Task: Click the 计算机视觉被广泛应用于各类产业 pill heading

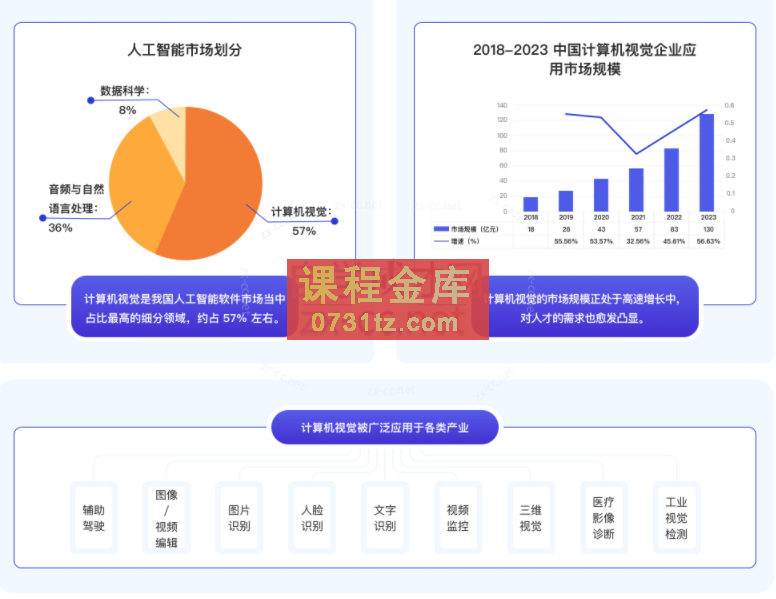Action: [x=385, y=427]
